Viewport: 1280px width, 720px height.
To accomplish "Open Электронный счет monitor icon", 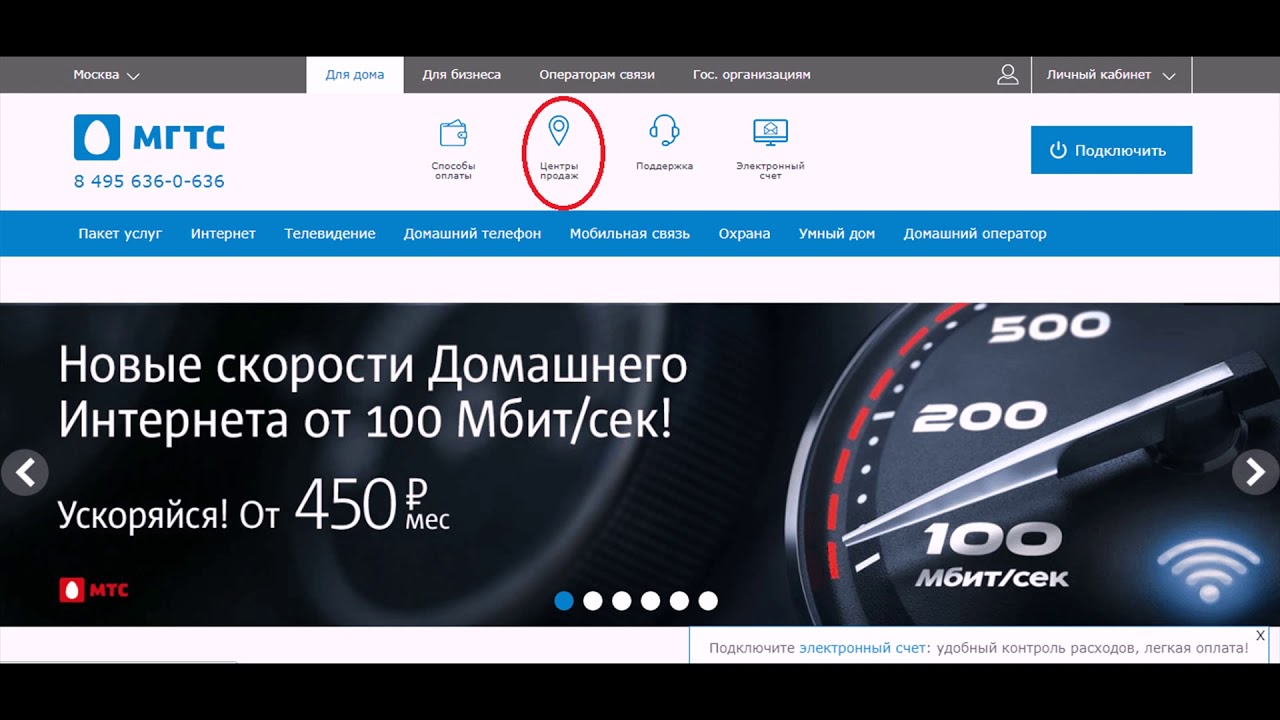I will pos(770,132).
